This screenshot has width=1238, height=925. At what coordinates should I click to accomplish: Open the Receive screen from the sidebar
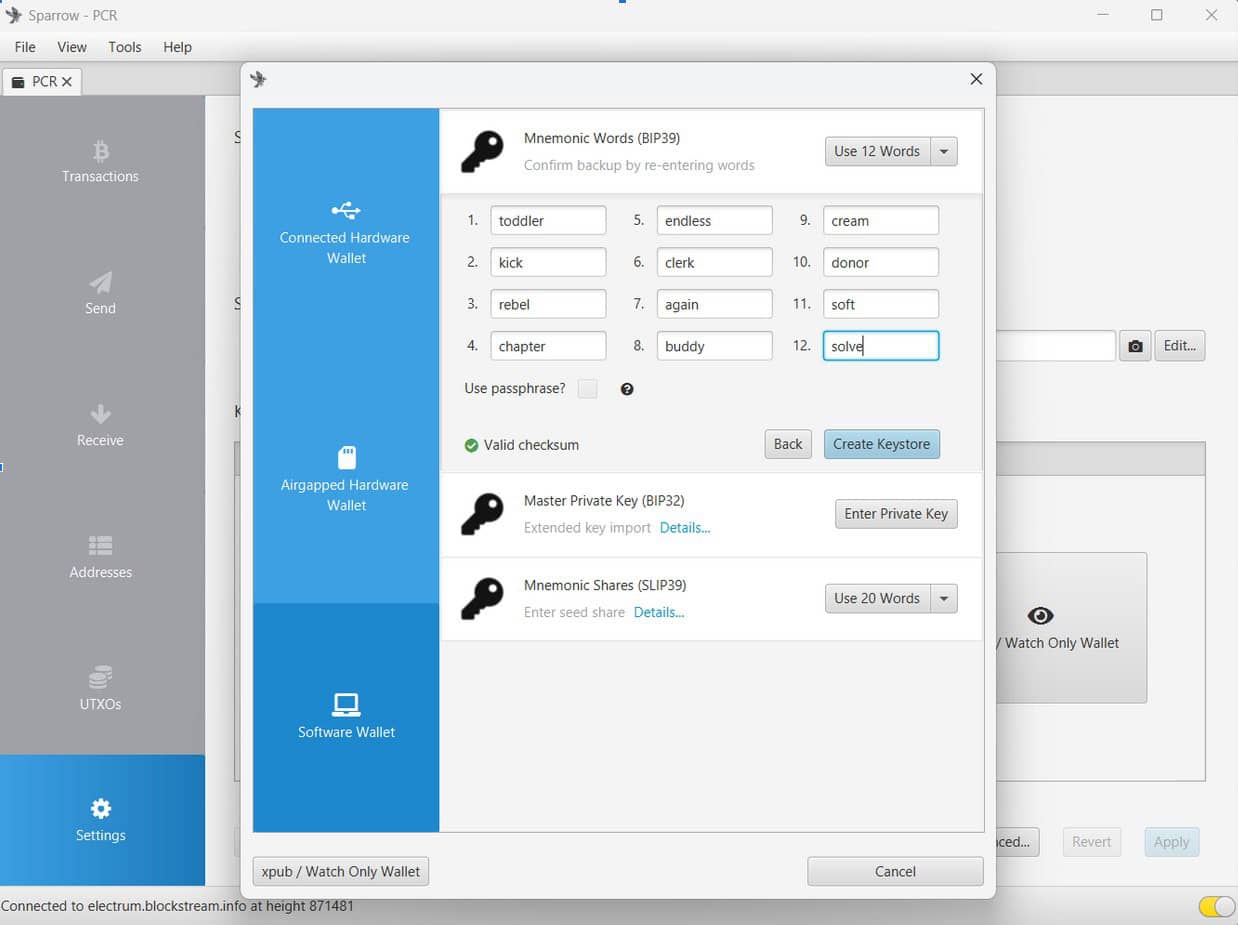coord(100,428)
